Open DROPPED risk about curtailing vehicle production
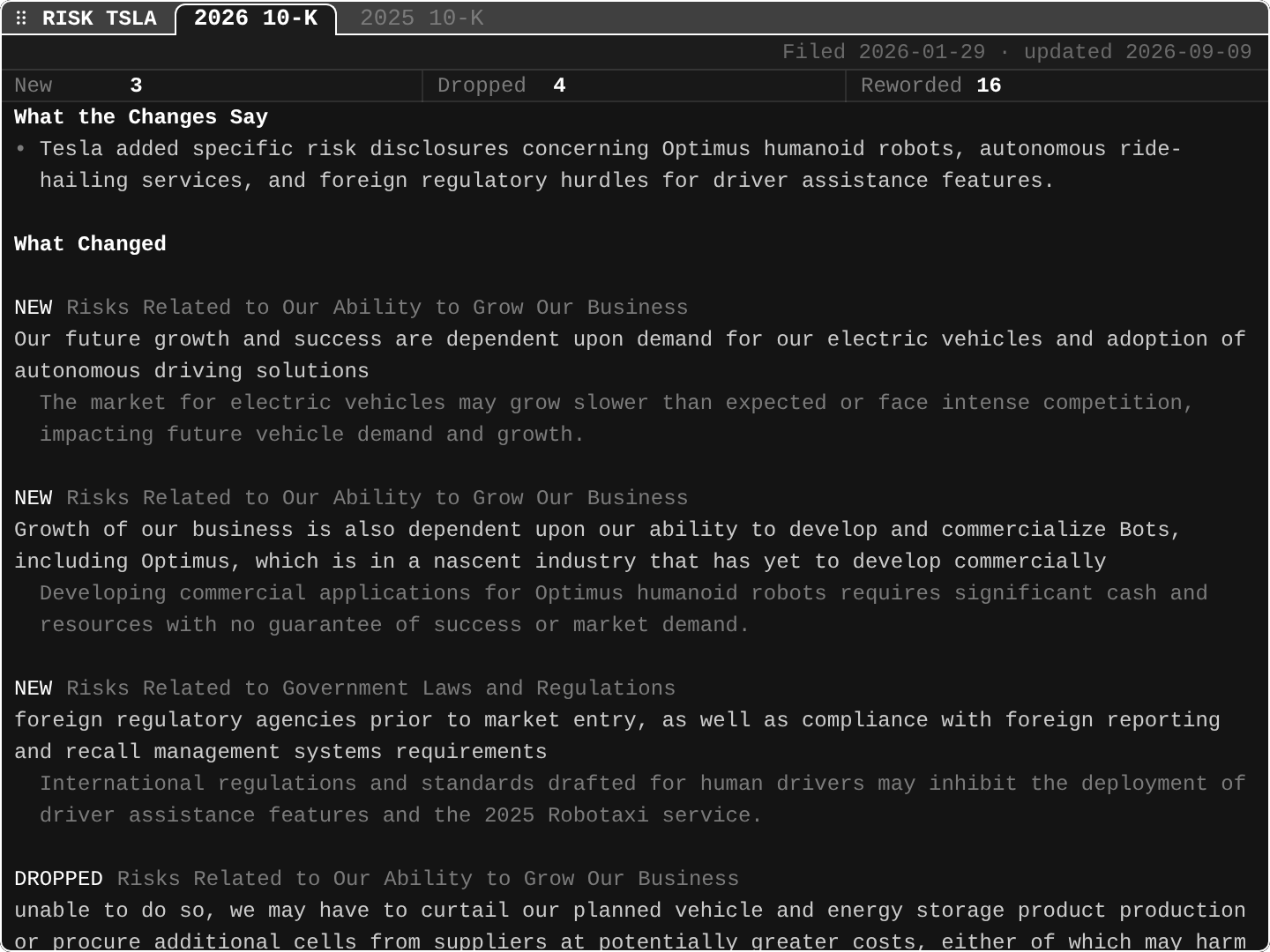1270x952 pixels. 630,926
